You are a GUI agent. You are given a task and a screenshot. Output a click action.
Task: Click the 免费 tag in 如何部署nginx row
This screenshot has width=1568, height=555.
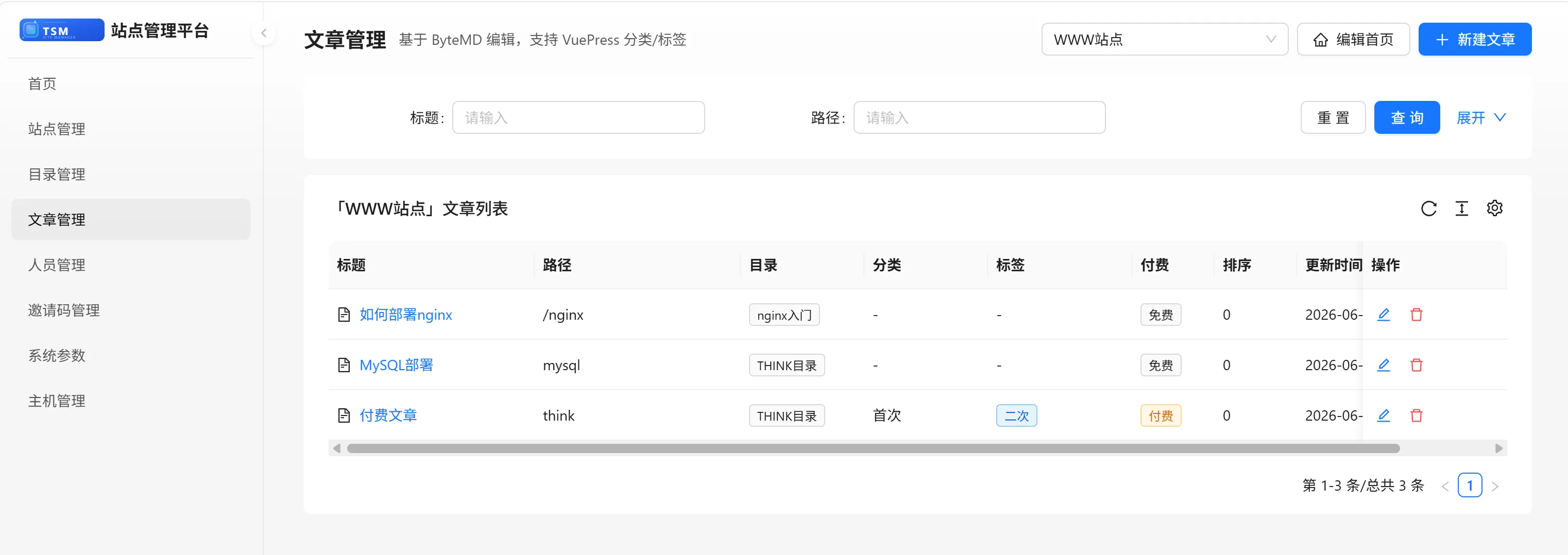pyautogui.click(x=1160, y=315)
